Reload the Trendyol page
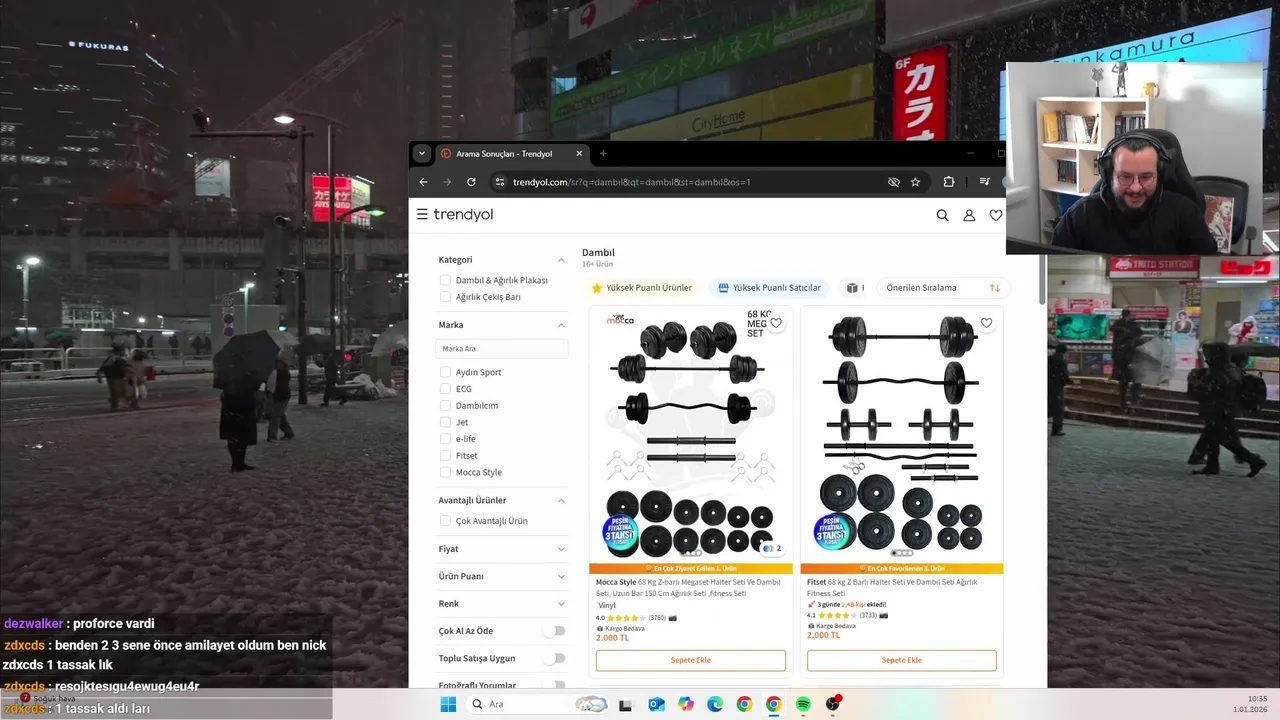This screenshot has width=1280, height=720. [471, 182]
